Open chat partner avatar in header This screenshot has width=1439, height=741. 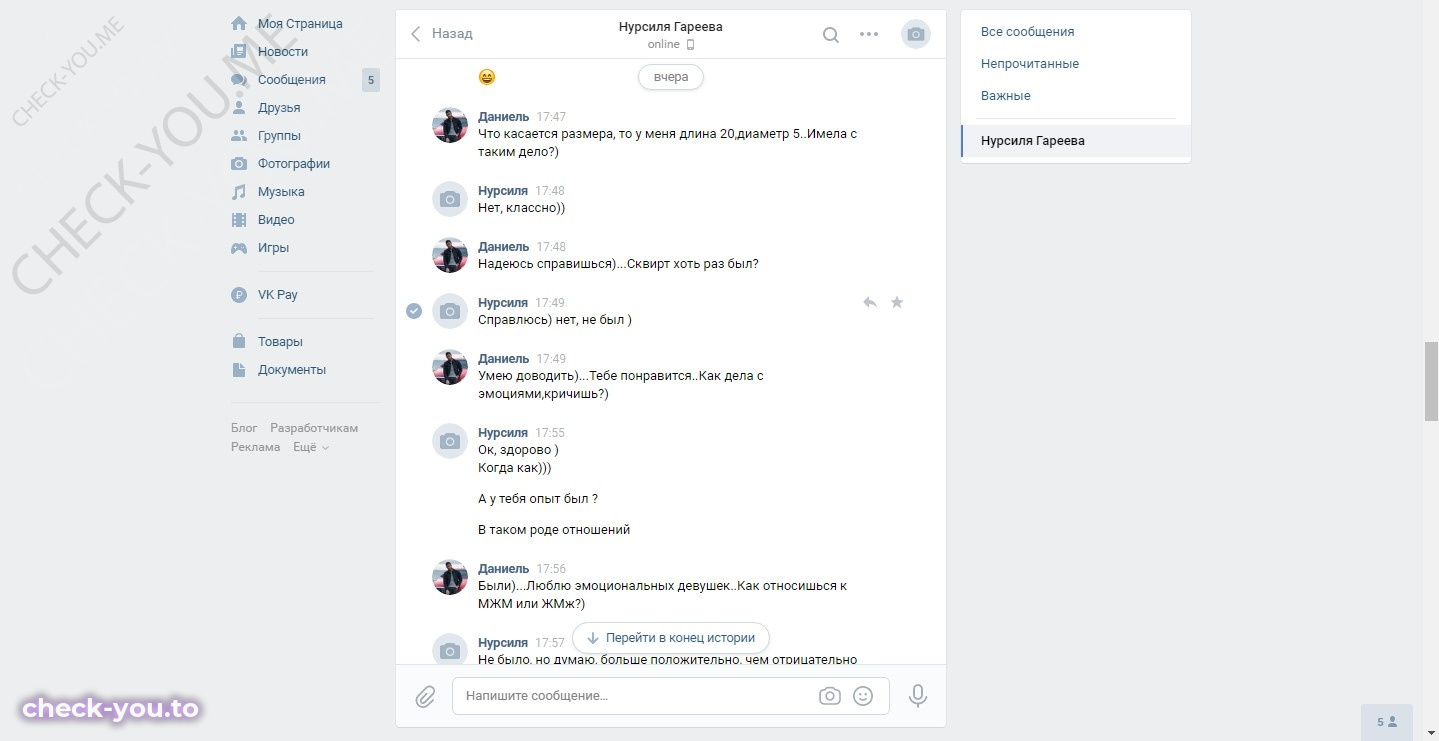916,34
